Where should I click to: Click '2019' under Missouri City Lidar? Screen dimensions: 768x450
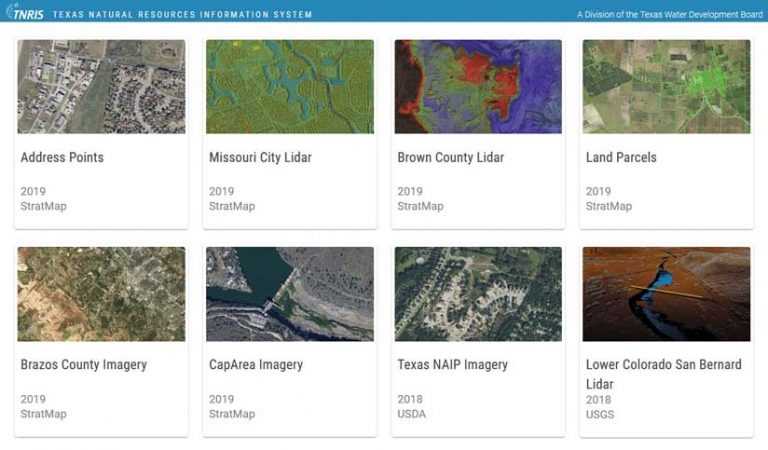(221, 191)
